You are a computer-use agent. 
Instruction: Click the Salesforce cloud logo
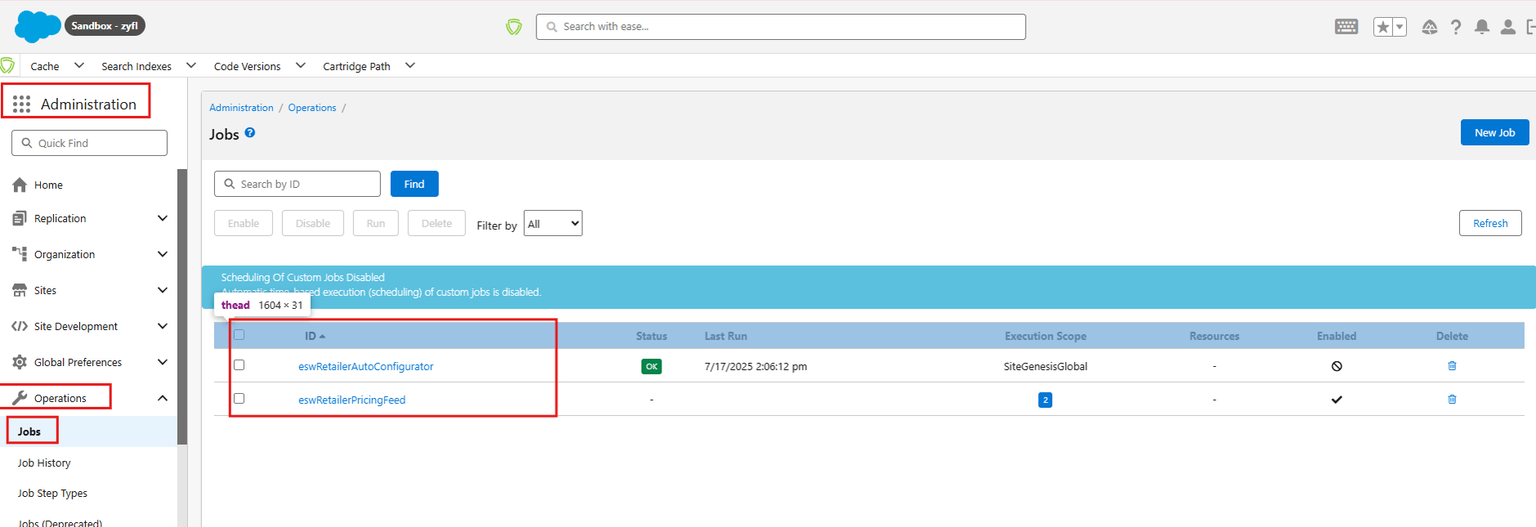pos(38,26)
